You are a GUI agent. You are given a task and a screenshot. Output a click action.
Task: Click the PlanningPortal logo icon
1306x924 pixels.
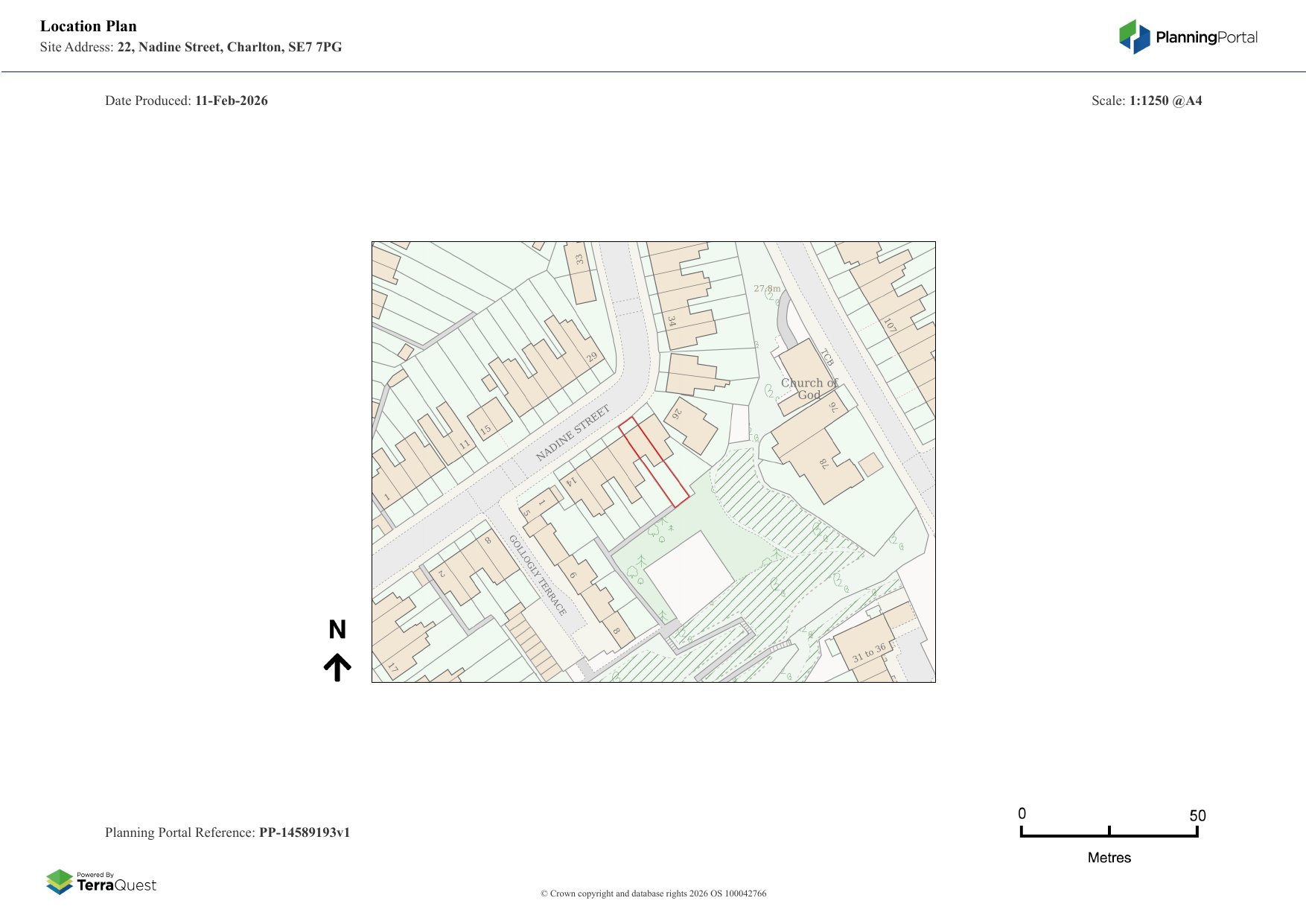tap(1134, 37)
